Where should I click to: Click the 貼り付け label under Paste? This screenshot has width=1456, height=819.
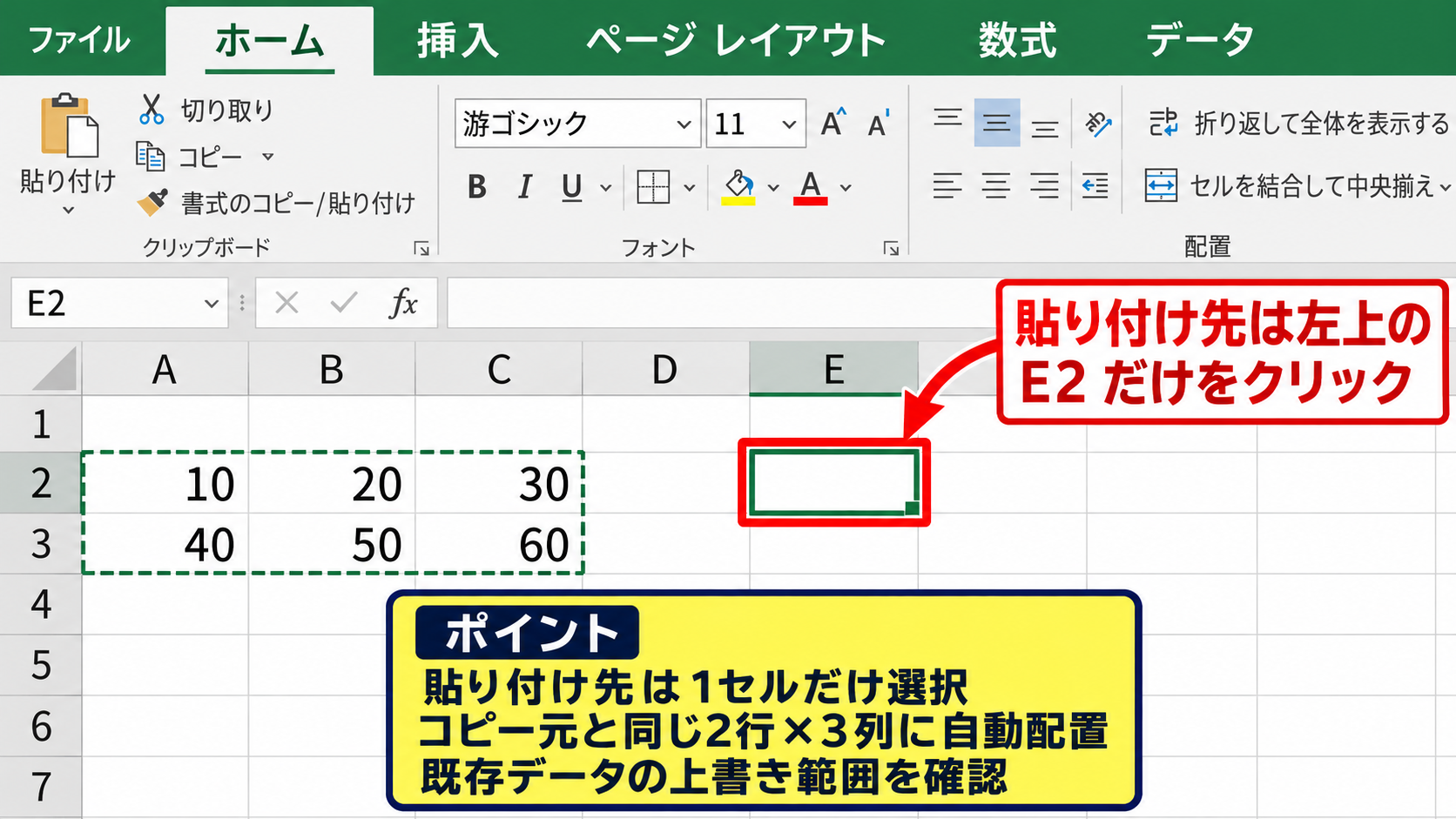pos(68,180)
